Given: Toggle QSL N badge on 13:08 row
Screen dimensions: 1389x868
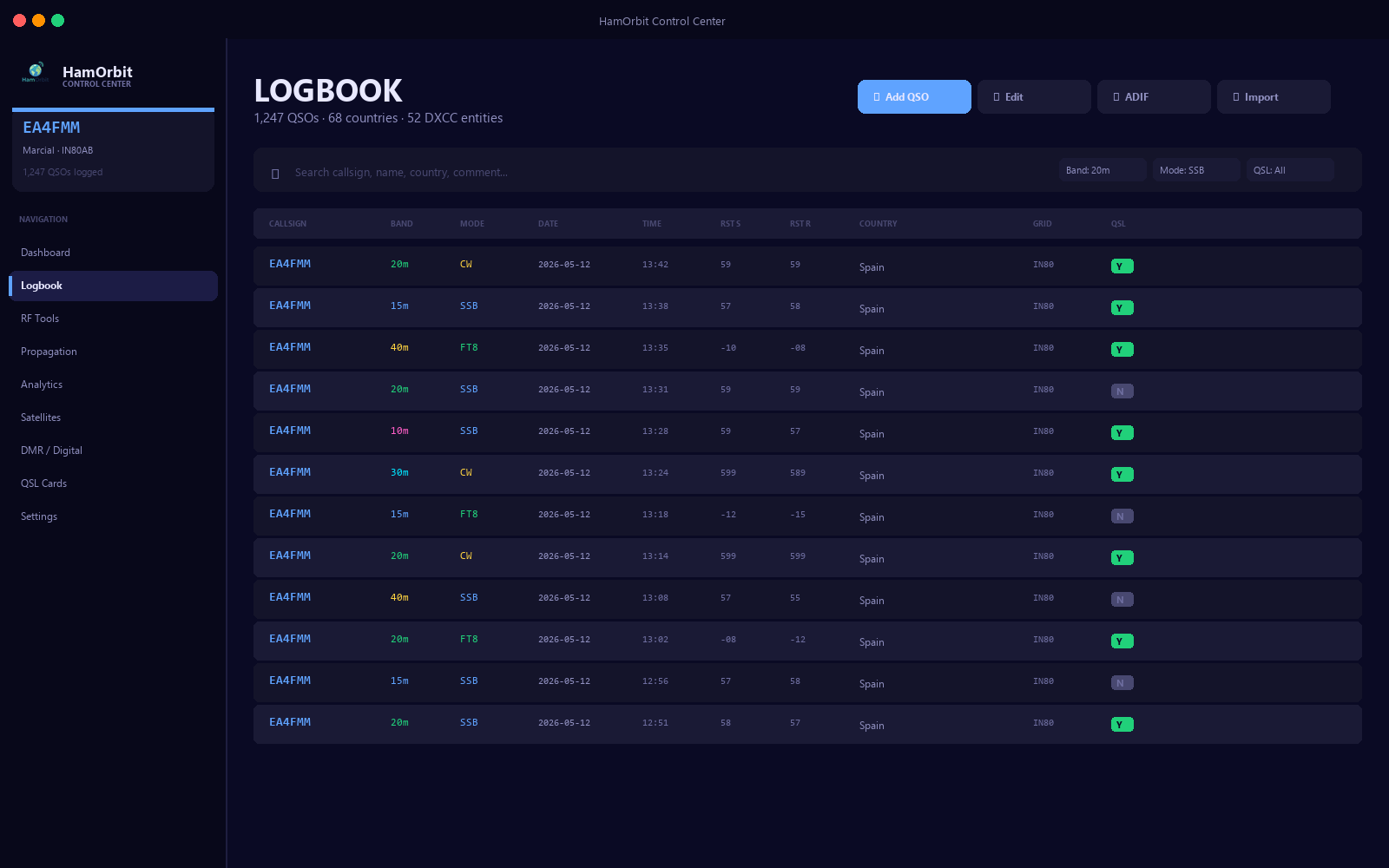Looking at the screenshot, I should (1122, 600).
